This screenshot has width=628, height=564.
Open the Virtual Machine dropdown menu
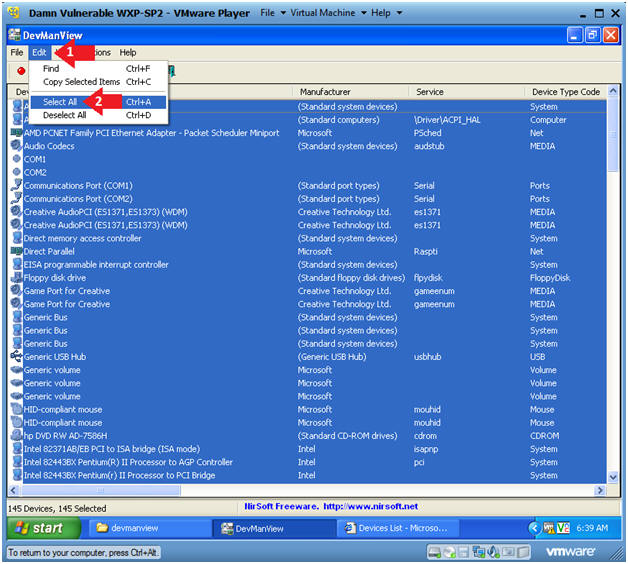(x=328, y=13)
